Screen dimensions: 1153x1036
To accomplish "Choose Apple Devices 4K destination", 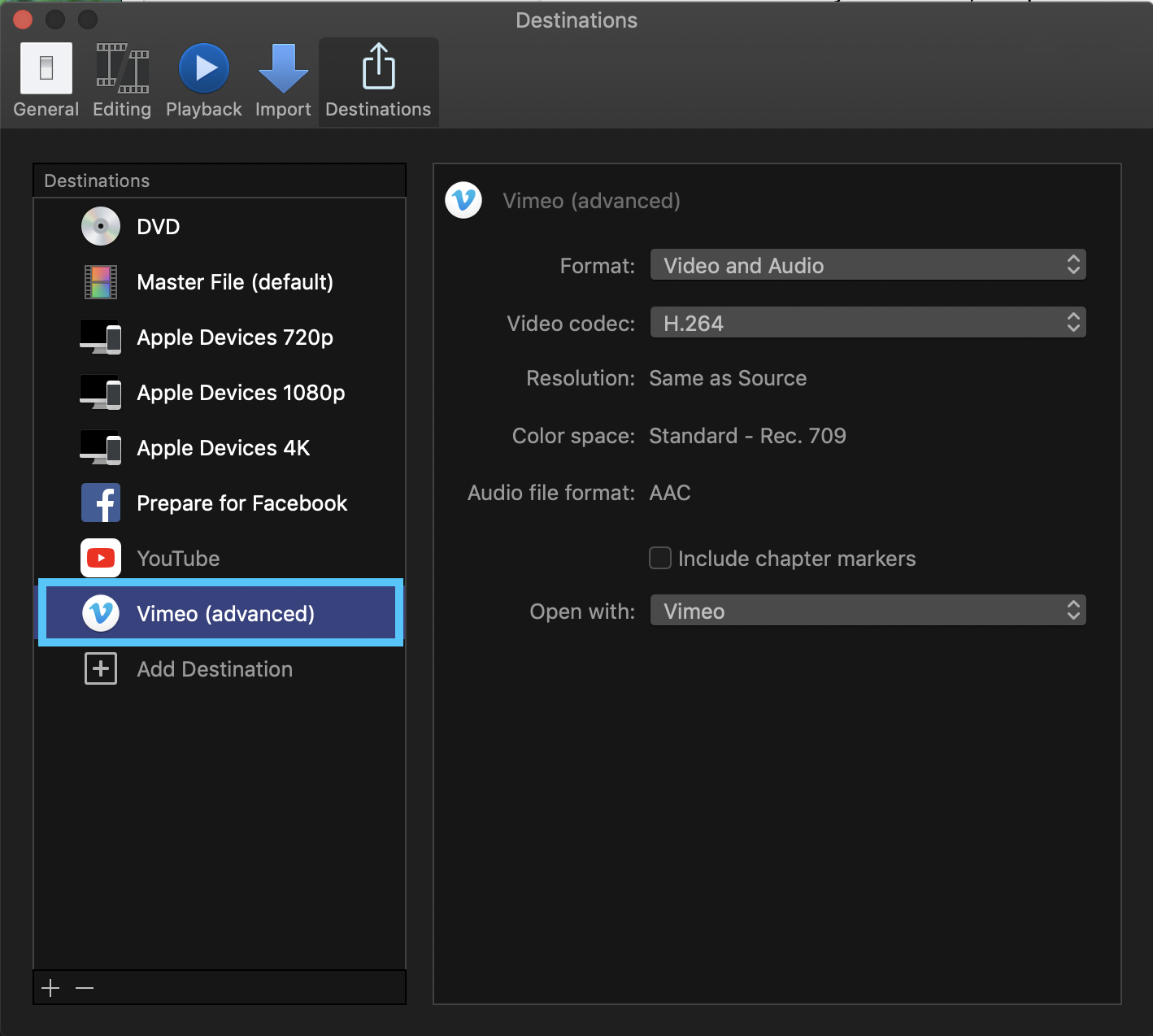I will (223, 448).
